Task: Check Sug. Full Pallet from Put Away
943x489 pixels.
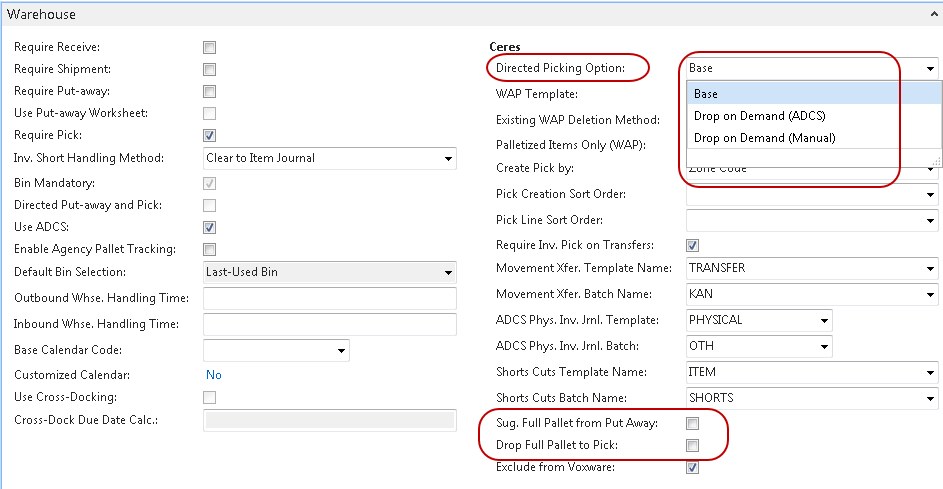Action: point(692,423)
